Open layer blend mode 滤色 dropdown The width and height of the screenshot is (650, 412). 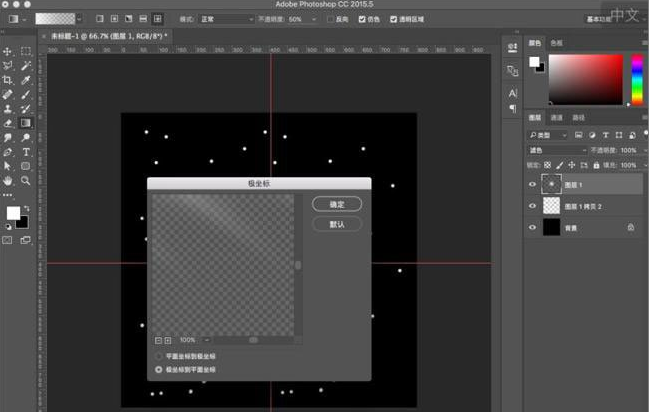557,150
